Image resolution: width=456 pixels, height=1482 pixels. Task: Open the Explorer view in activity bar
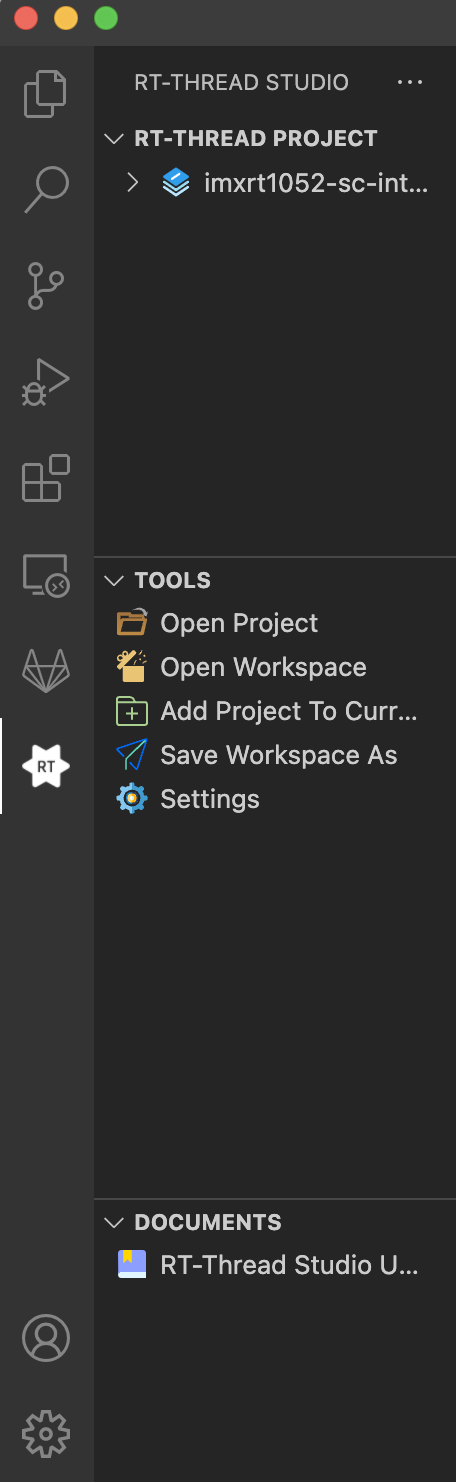46,94
